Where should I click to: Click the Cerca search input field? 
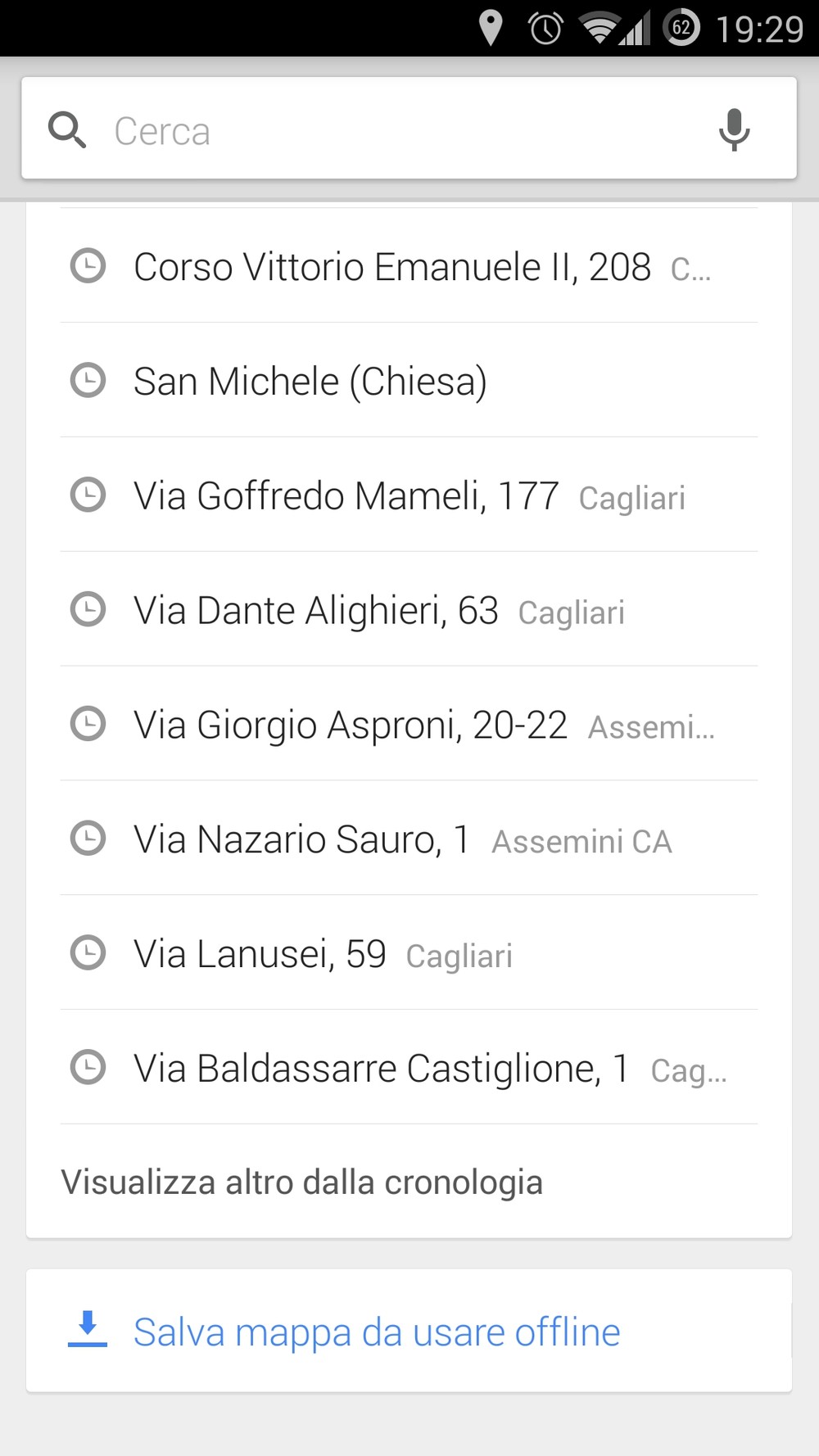click(393, 131)
